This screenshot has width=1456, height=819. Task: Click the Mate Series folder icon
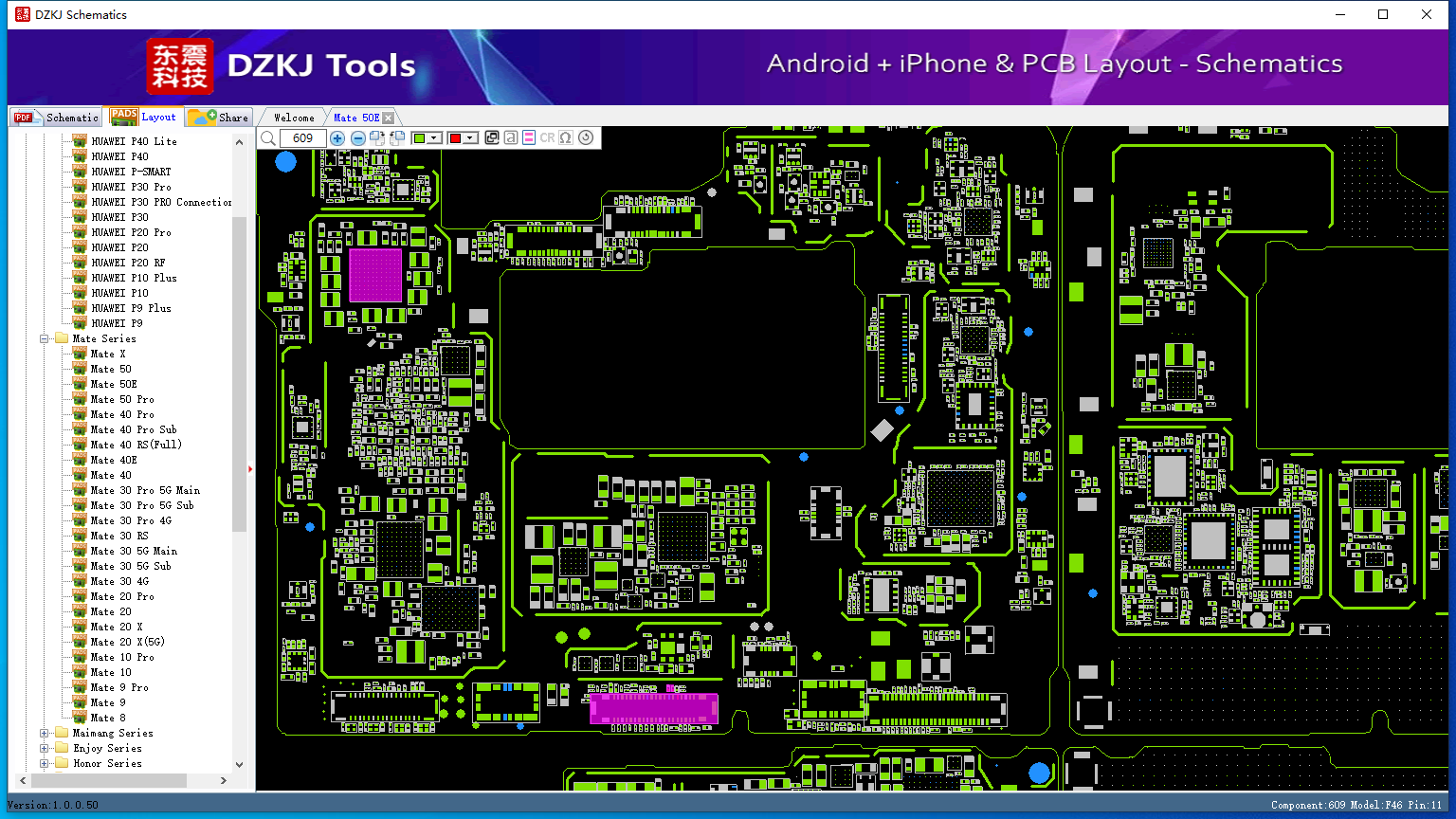click(x=62, y=338)
